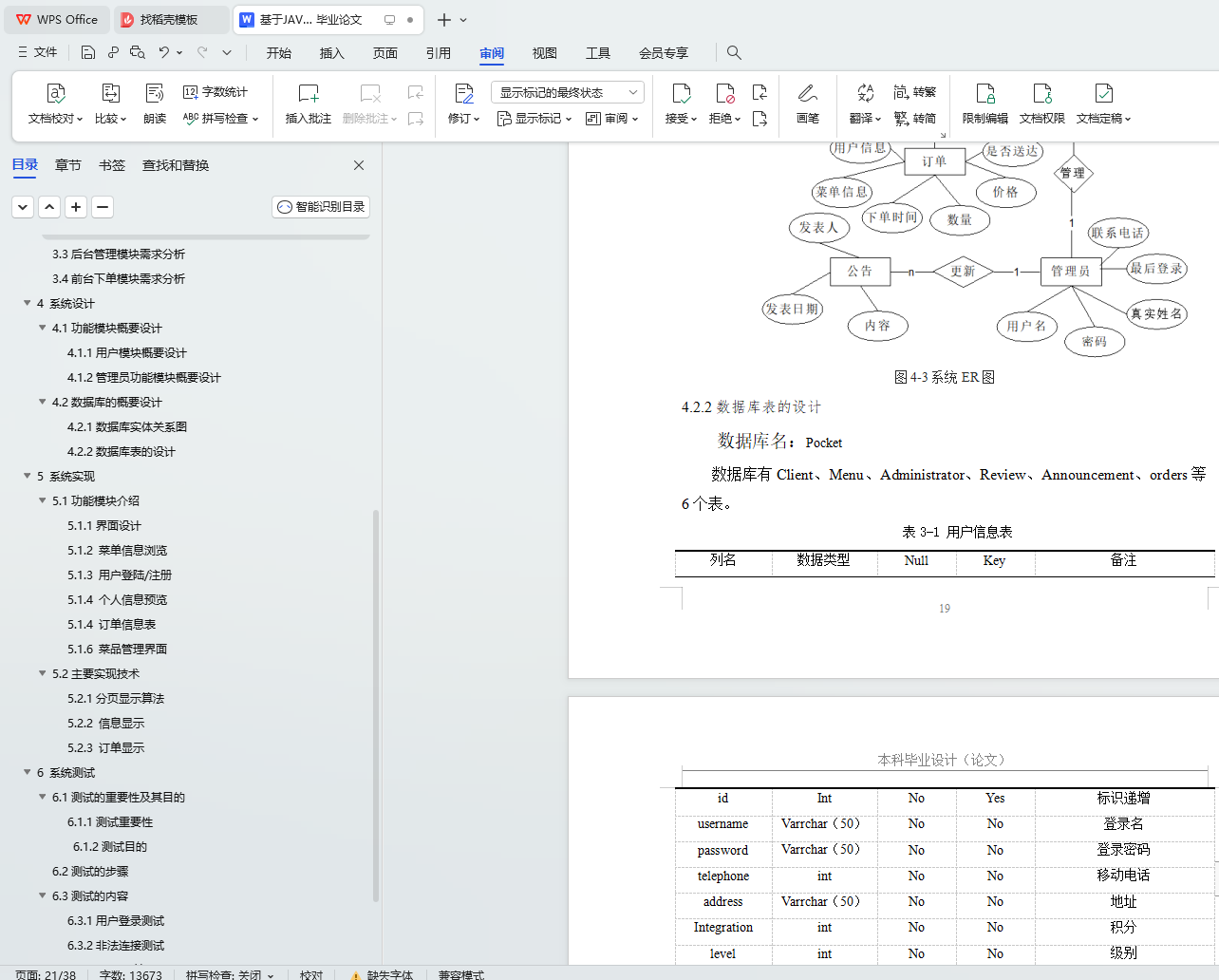This screenshot has width=1219, height=980.
Task: Click 文档定稿 finalize document icon
Action: (1103, 93)
